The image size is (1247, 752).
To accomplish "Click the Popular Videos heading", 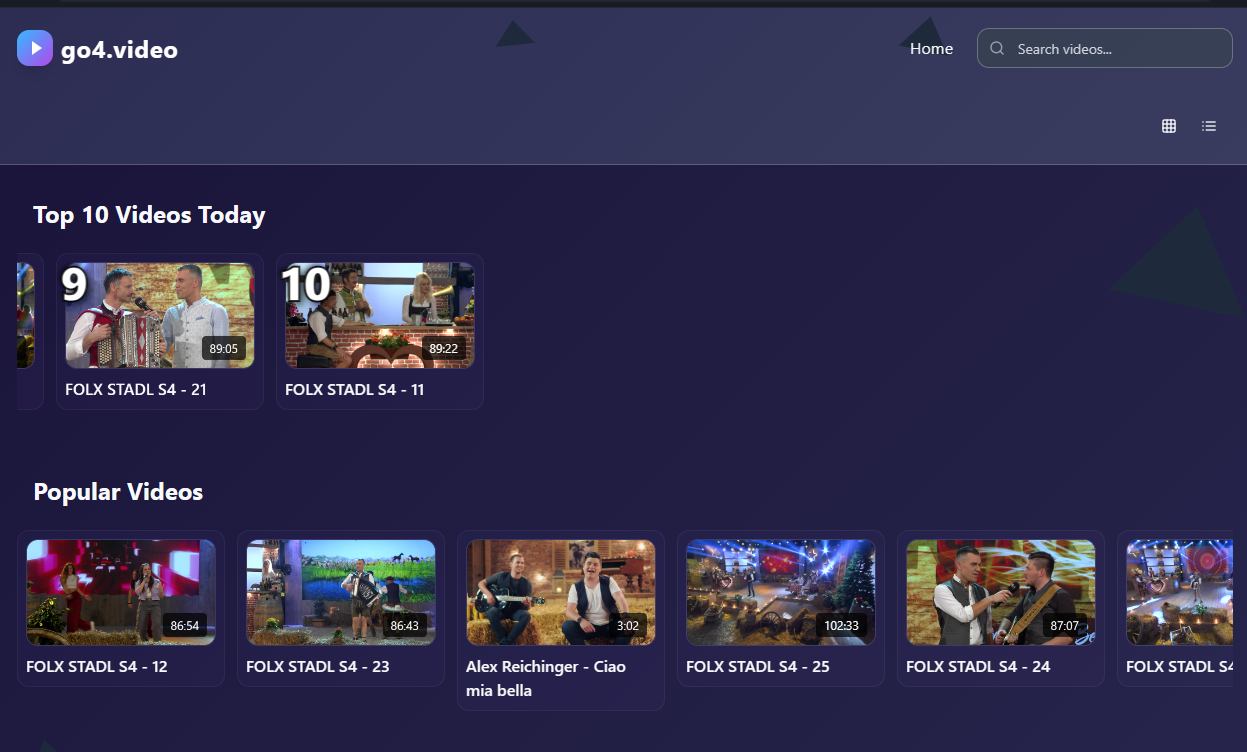I will coord(118,492).
